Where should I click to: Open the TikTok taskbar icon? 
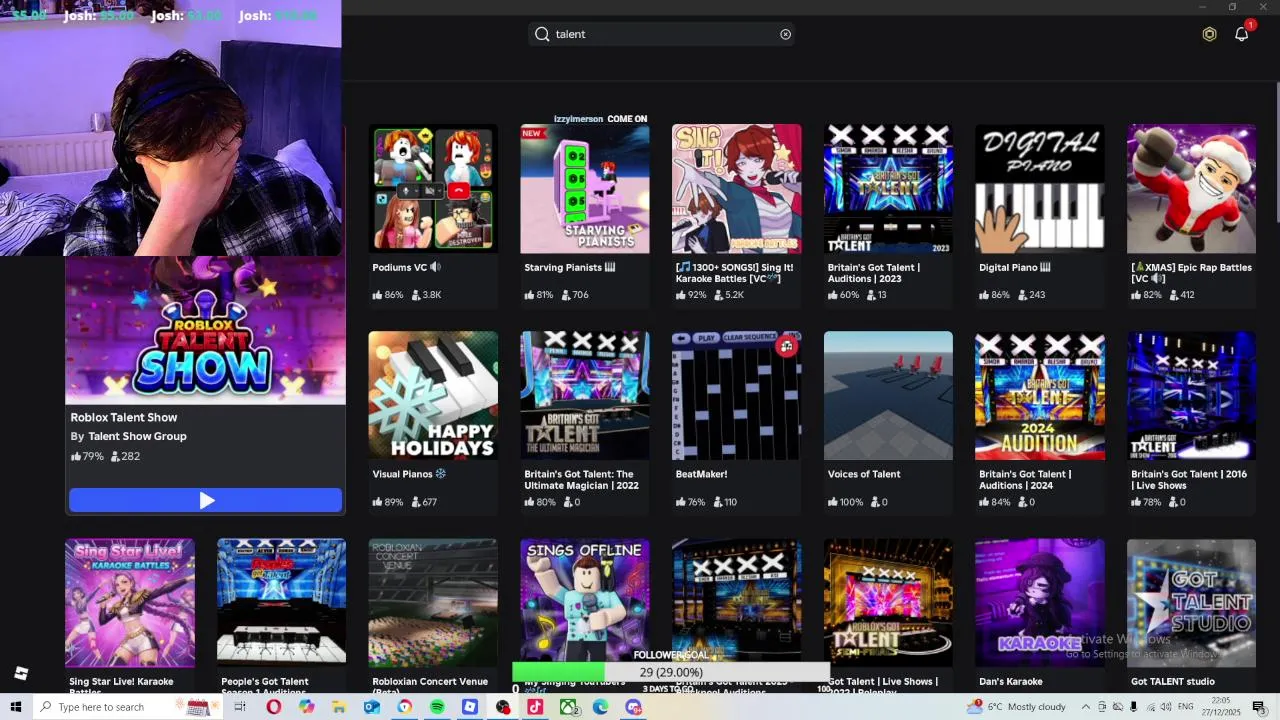tap(535, 707)
